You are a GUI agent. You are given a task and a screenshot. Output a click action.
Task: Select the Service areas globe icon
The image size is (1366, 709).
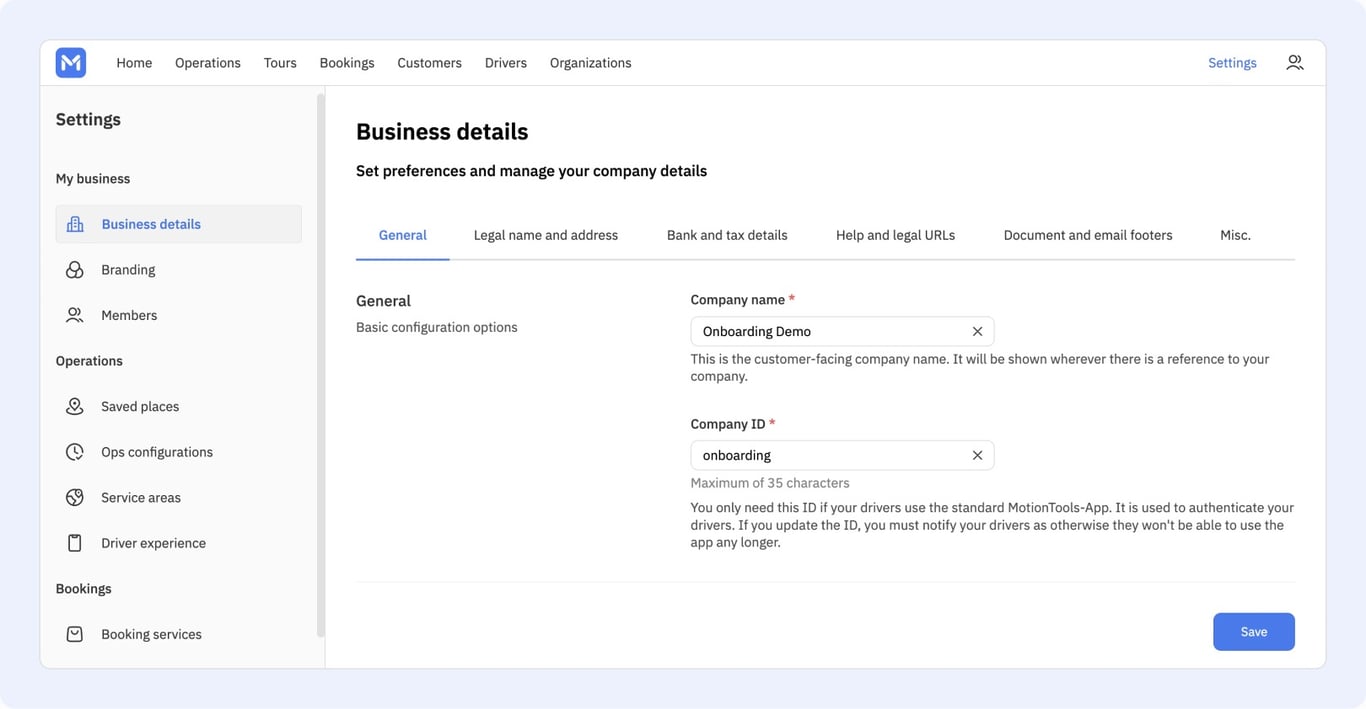pos(75,497)
